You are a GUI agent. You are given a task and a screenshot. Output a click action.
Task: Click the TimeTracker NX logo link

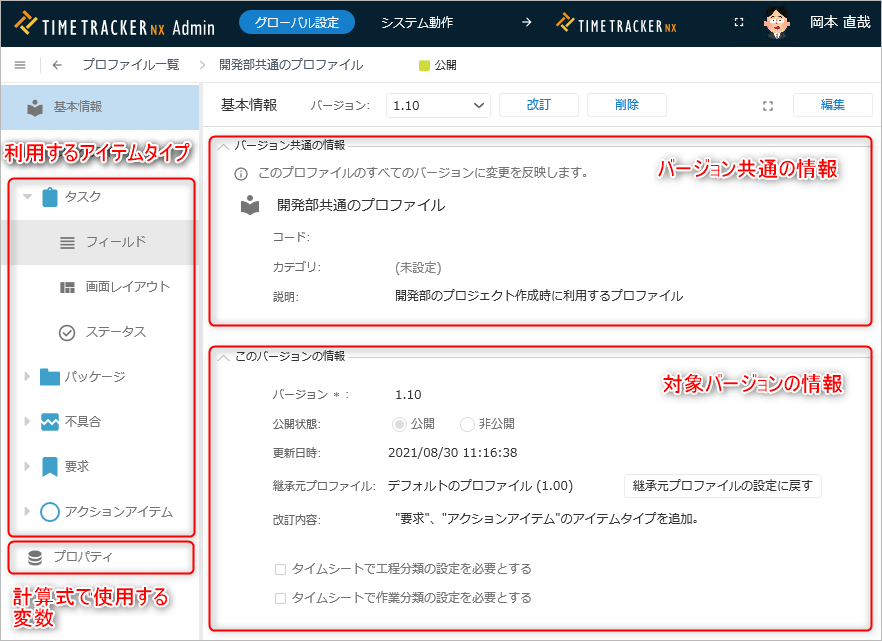(616, 22)
